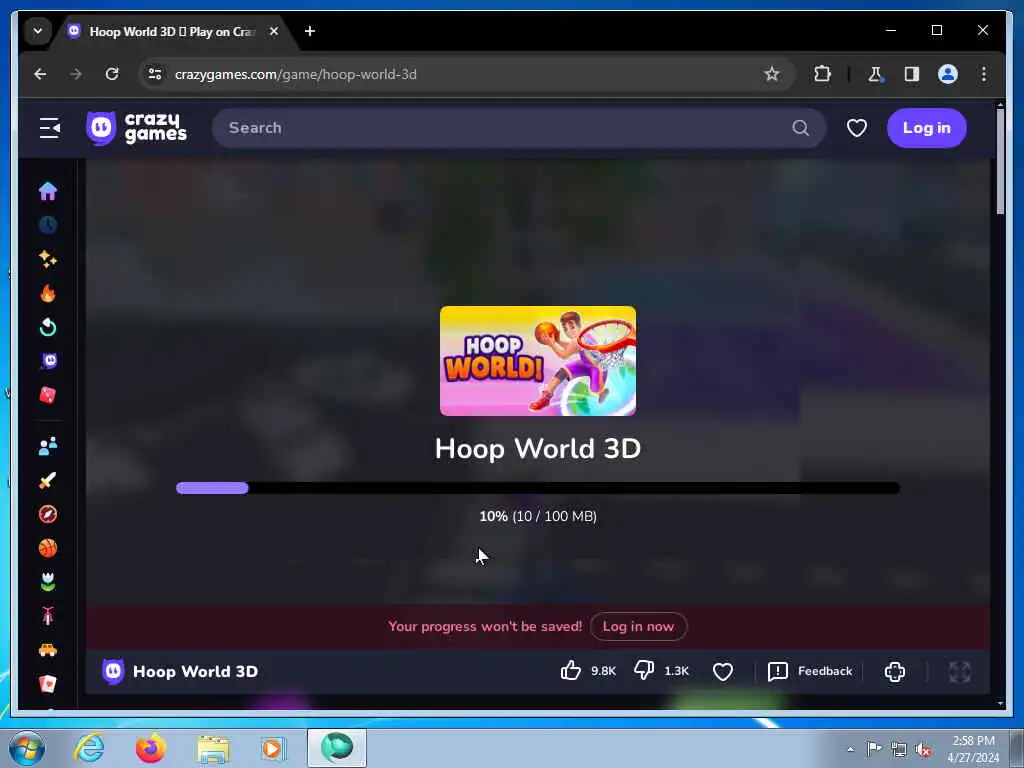Click the Log in button
Image resolution: width=1024 pixels, height=768 pixels.
tap(926, 128)
